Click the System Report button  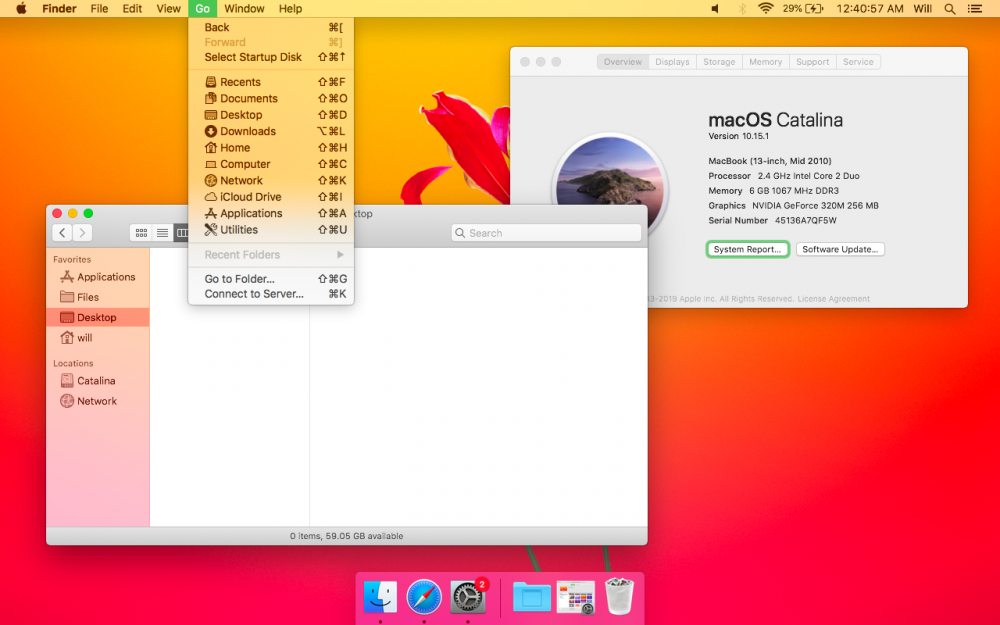click(747, 249)
